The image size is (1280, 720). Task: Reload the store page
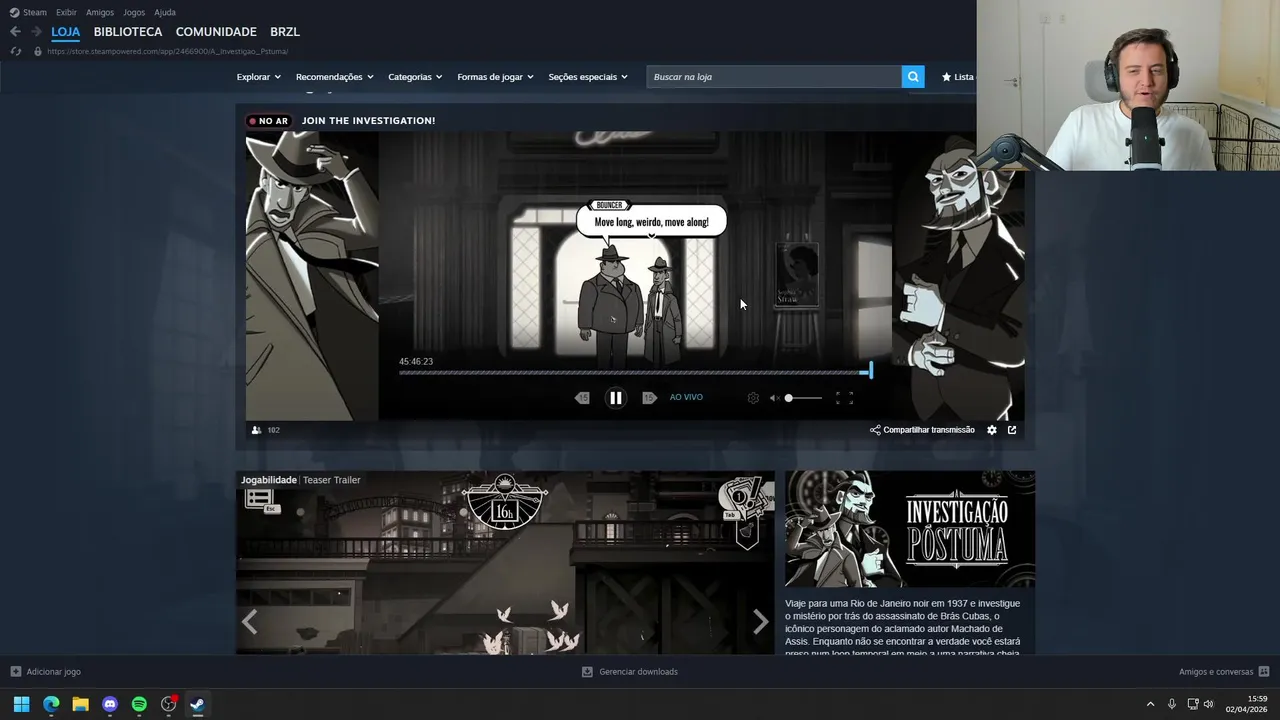(15, 51)
